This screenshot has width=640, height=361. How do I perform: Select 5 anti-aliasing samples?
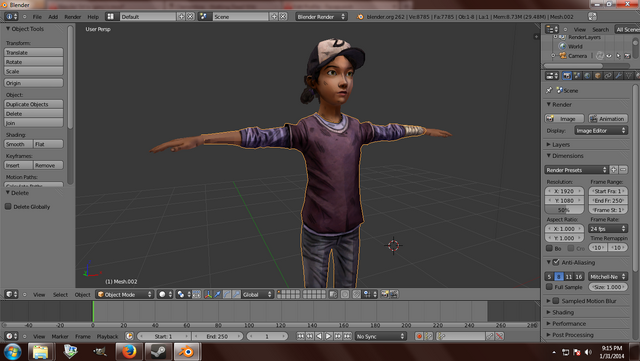pyautogui.click(x=549, y=276)
